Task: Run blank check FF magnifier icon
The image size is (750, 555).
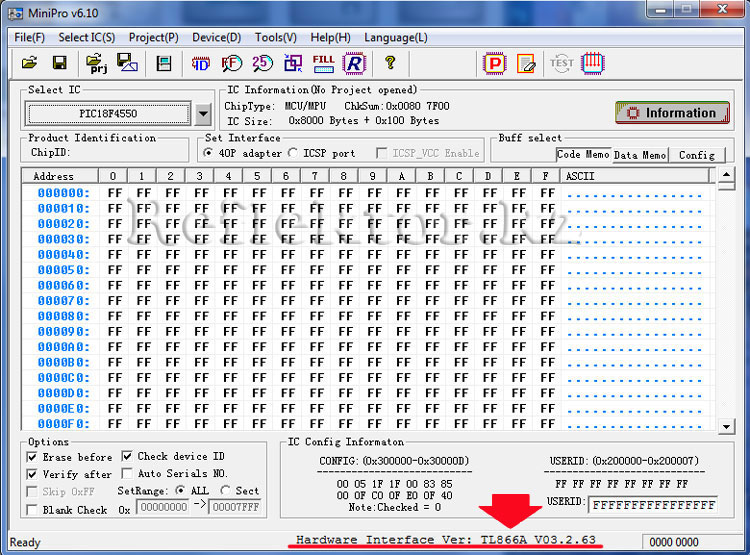Action: (x=232, y=63)
